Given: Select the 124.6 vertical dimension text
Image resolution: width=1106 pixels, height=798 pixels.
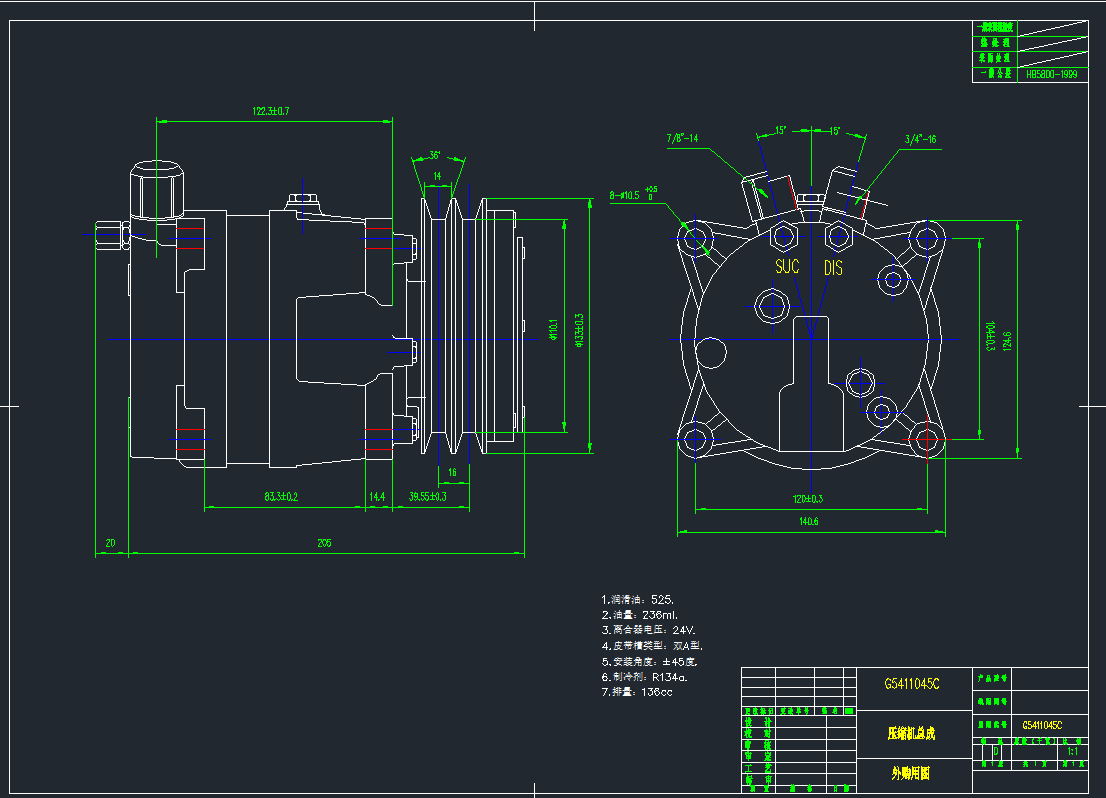Looking at the screenshot, I should tap(1007, 341).
